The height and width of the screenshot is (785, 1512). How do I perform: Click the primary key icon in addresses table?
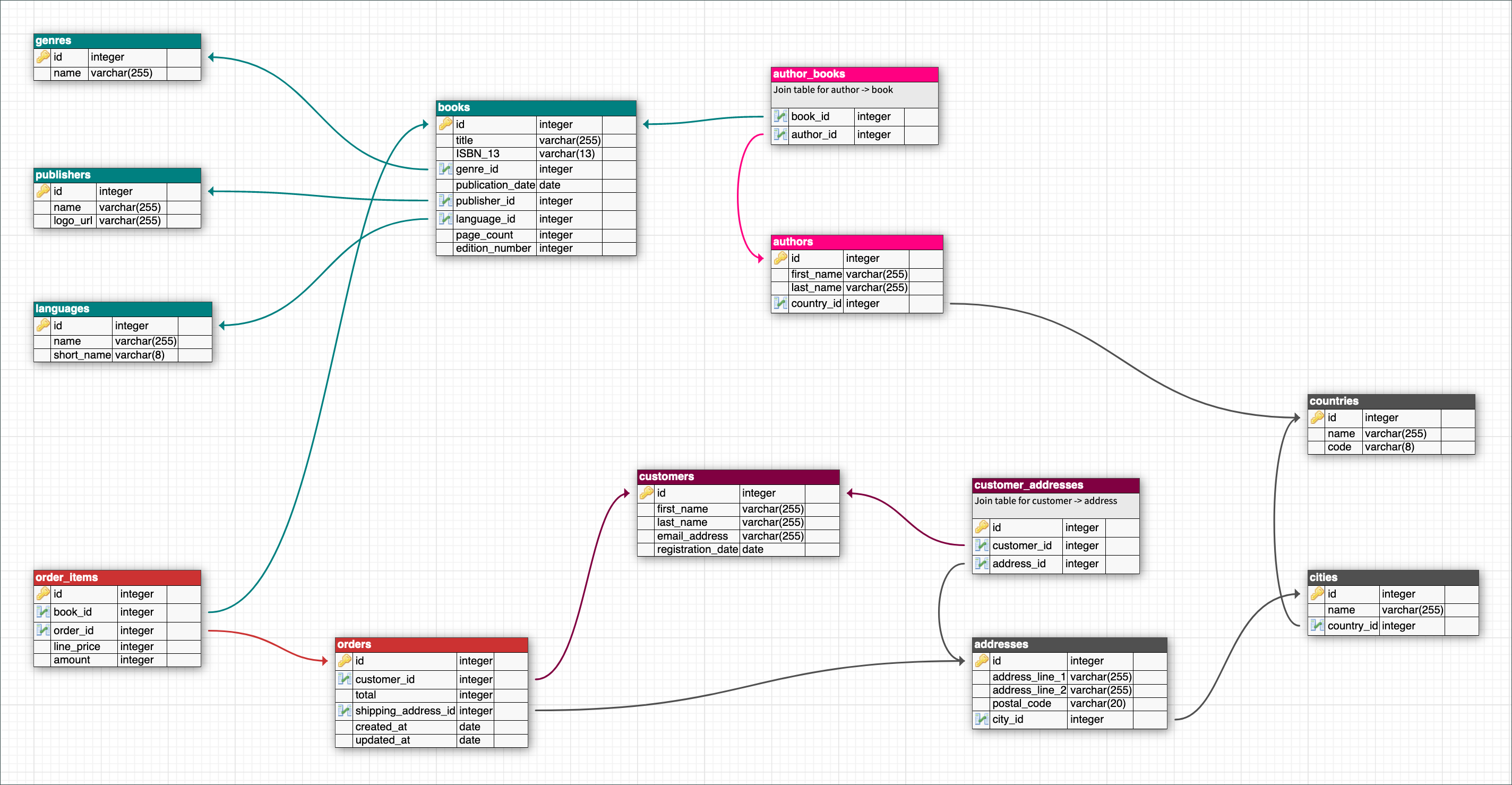(982, 661)
